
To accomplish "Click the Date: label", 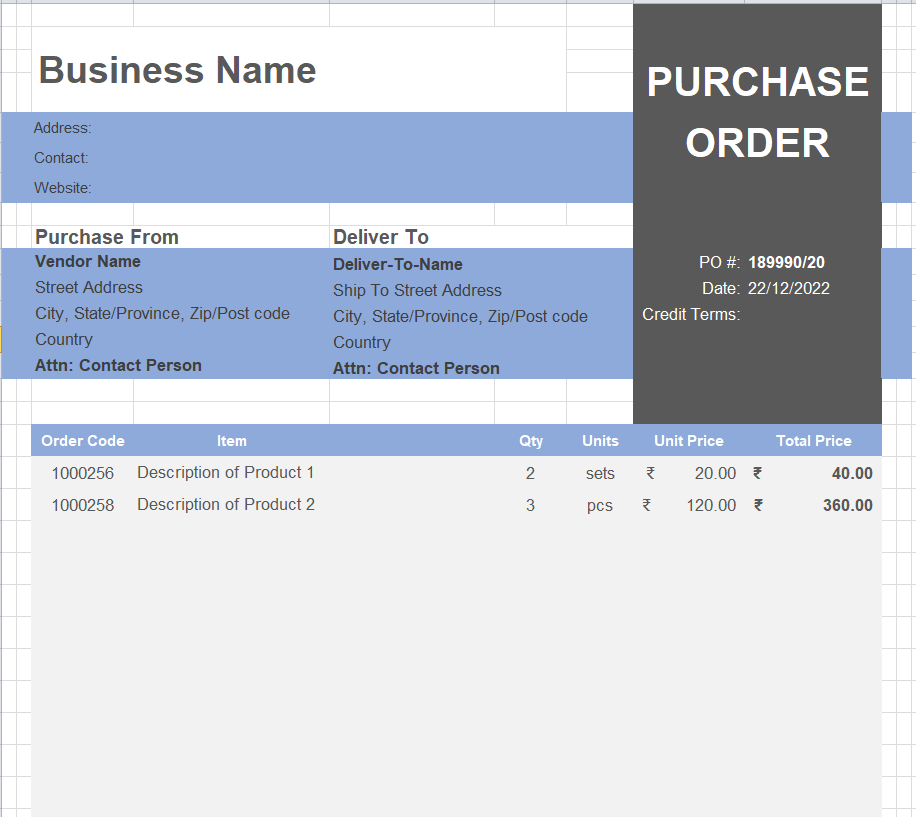I will click(721, 288).
